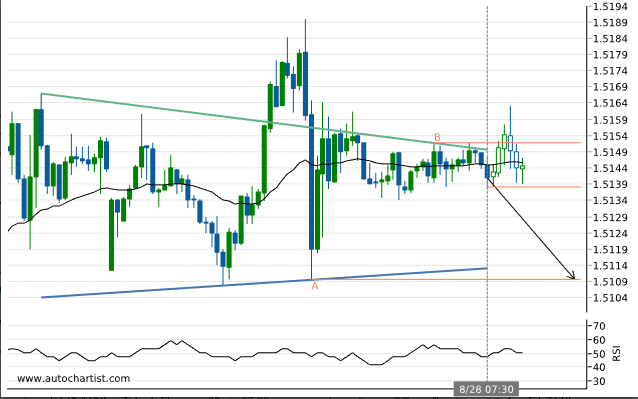The width and height of the screenshot is (638, 399).
Task: Click the 1.5184 price axis label
Action: pos(610,39)
